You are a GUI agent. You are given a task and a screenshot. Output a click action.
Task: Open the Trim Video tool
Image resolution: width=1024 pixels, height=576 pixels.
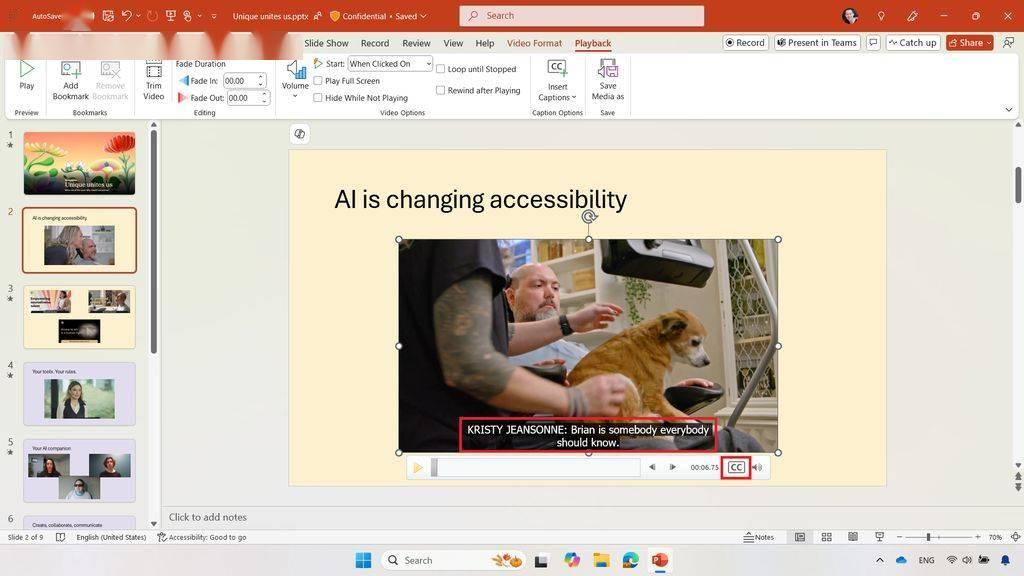153,80
